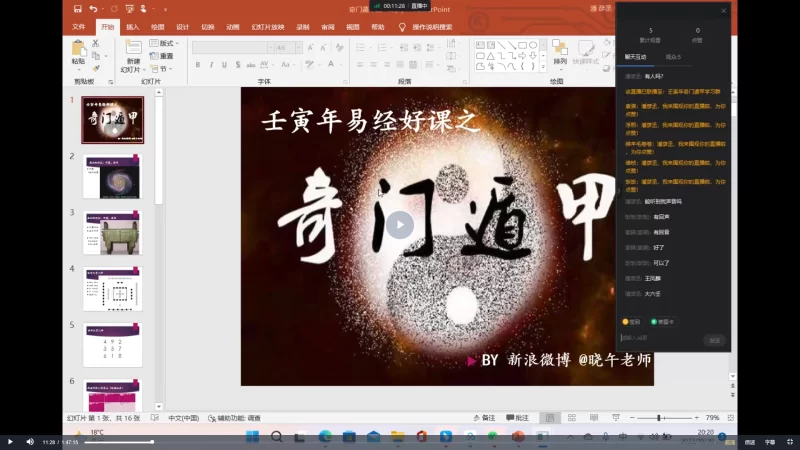The height and width of the screenshot is (450, 800).
Task: Expand the Section (节) dropdown
Action: pyautogui.click(x=163, y=69)
